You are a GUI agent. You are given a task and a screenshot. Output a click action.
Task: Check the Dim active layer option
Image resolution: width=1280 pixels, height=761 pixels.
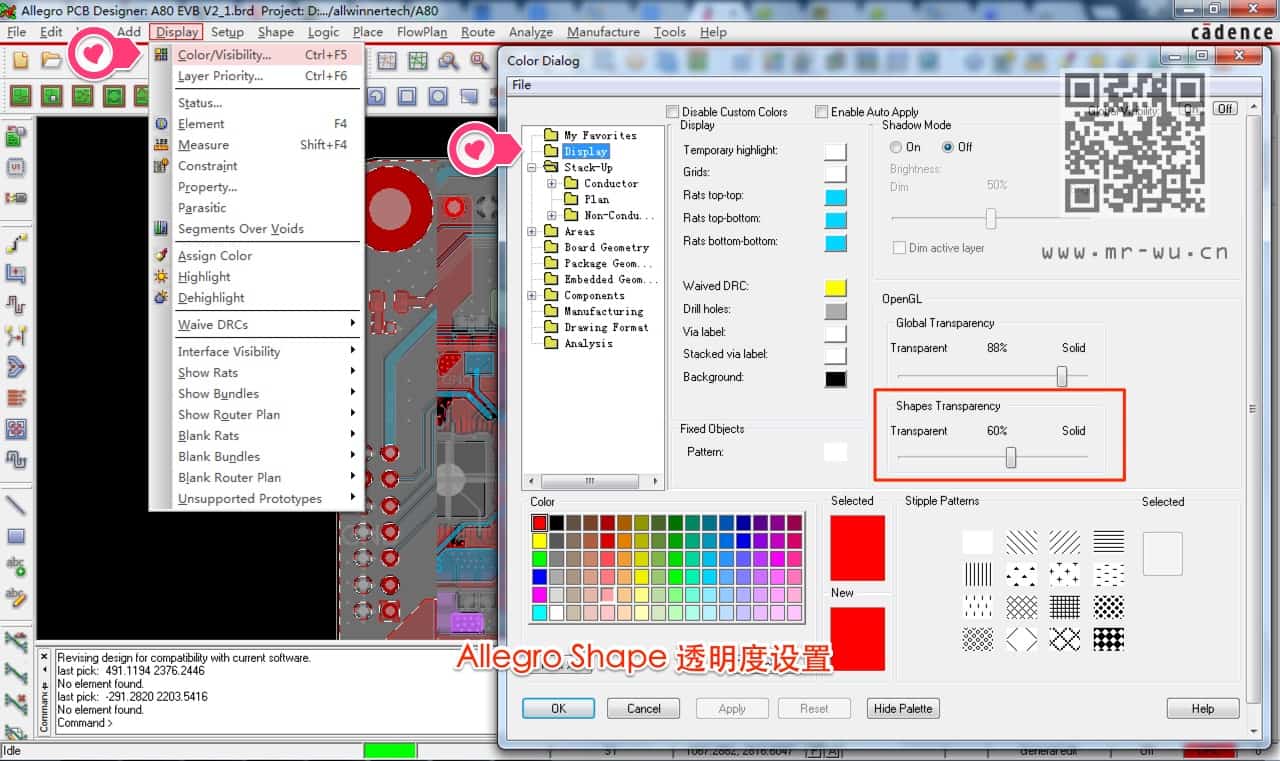pyautogui.click(x=899, y=247)
